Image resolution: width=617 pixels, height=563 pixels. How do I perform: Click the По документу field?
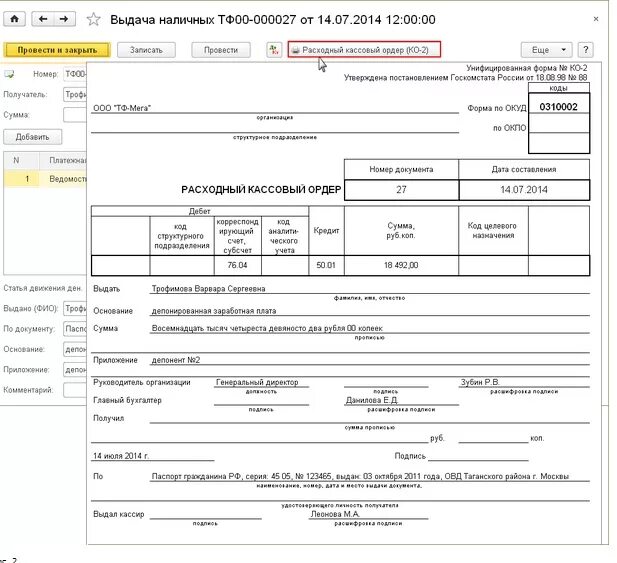tap(75, 329)
